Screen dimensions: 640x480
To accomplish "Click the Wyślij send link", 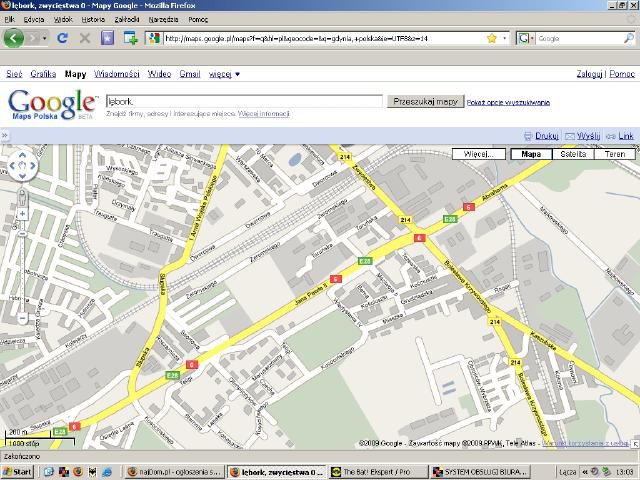I will click(x=588, y=136).
